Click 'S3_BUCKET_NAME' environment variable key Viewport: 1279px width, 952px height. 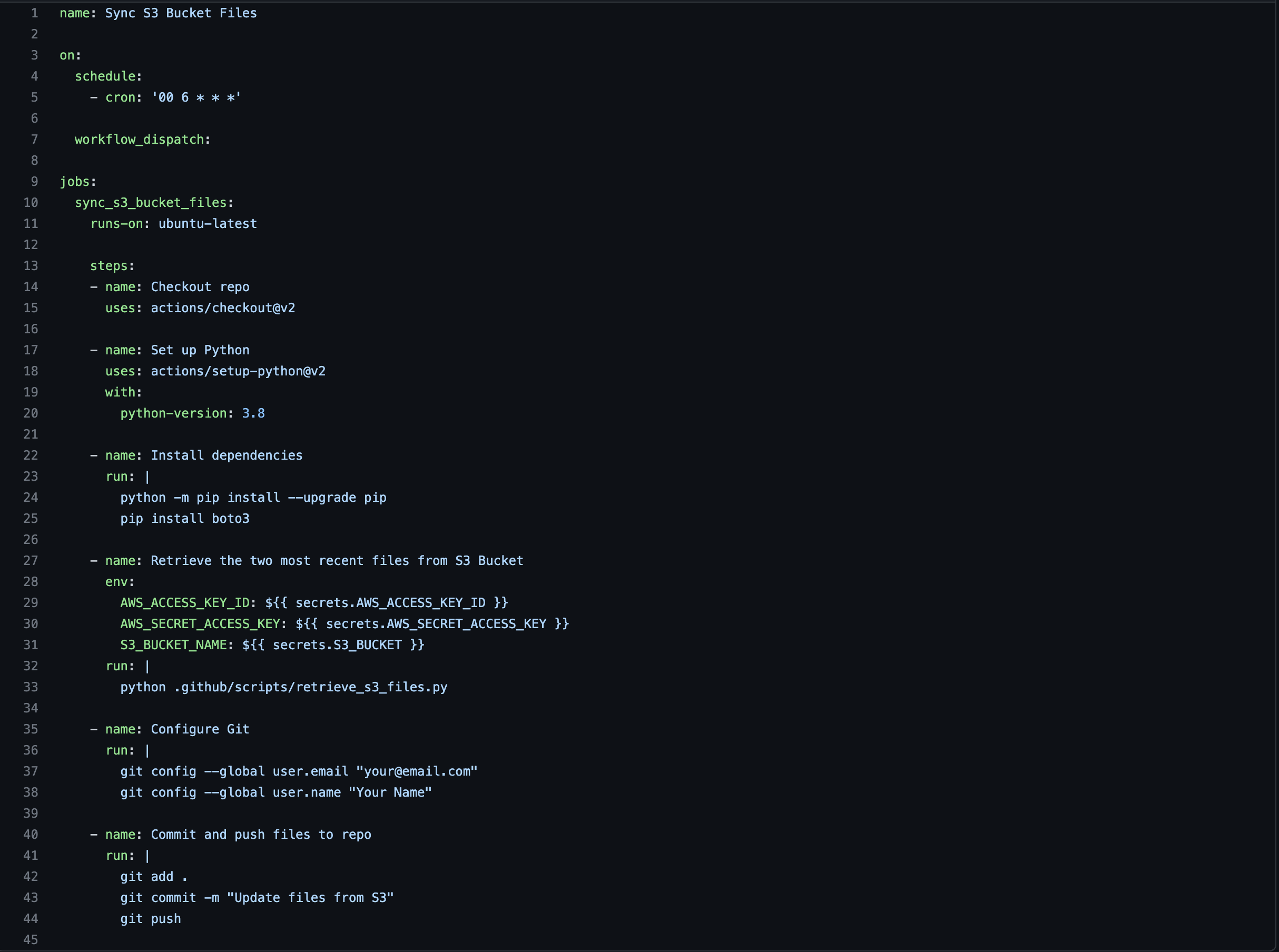173,645
